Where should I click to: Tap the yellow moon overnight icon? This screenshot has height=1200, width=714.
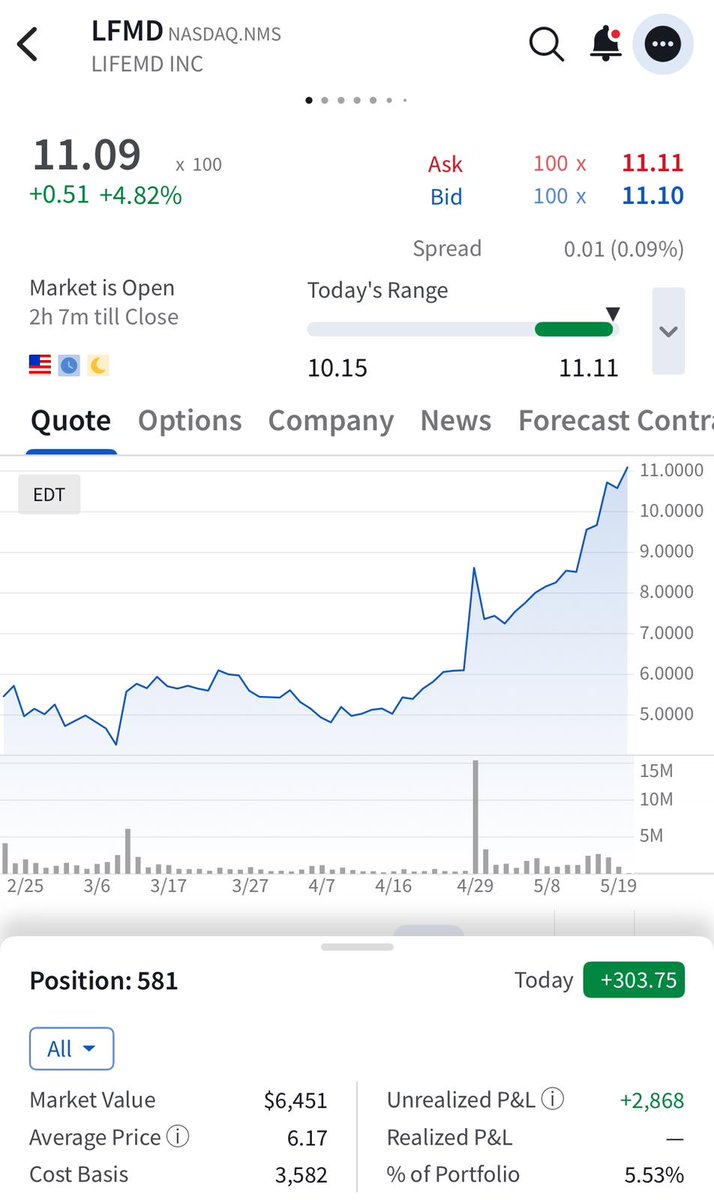98,365
